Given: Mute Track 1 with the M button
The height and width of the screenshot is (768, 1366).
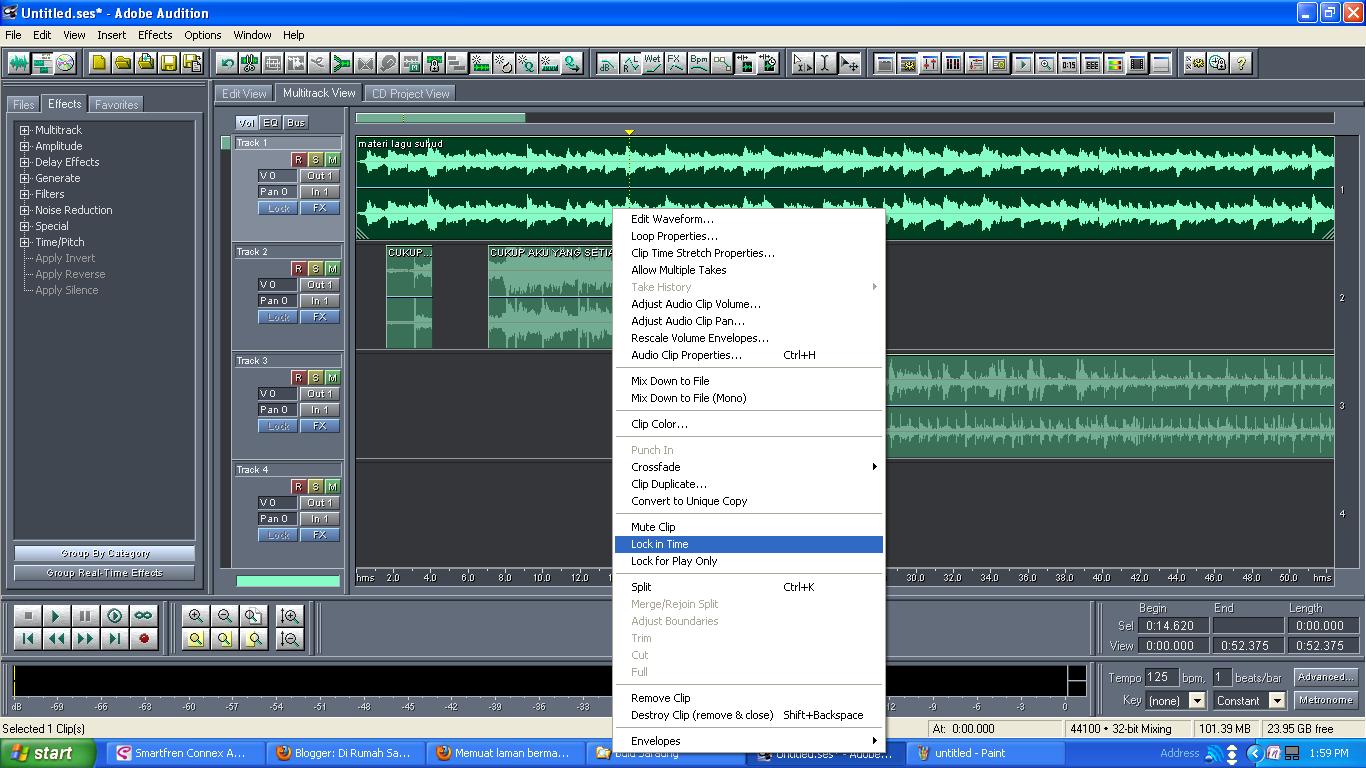Looking at the screenshot, I should tap(332, 160).
